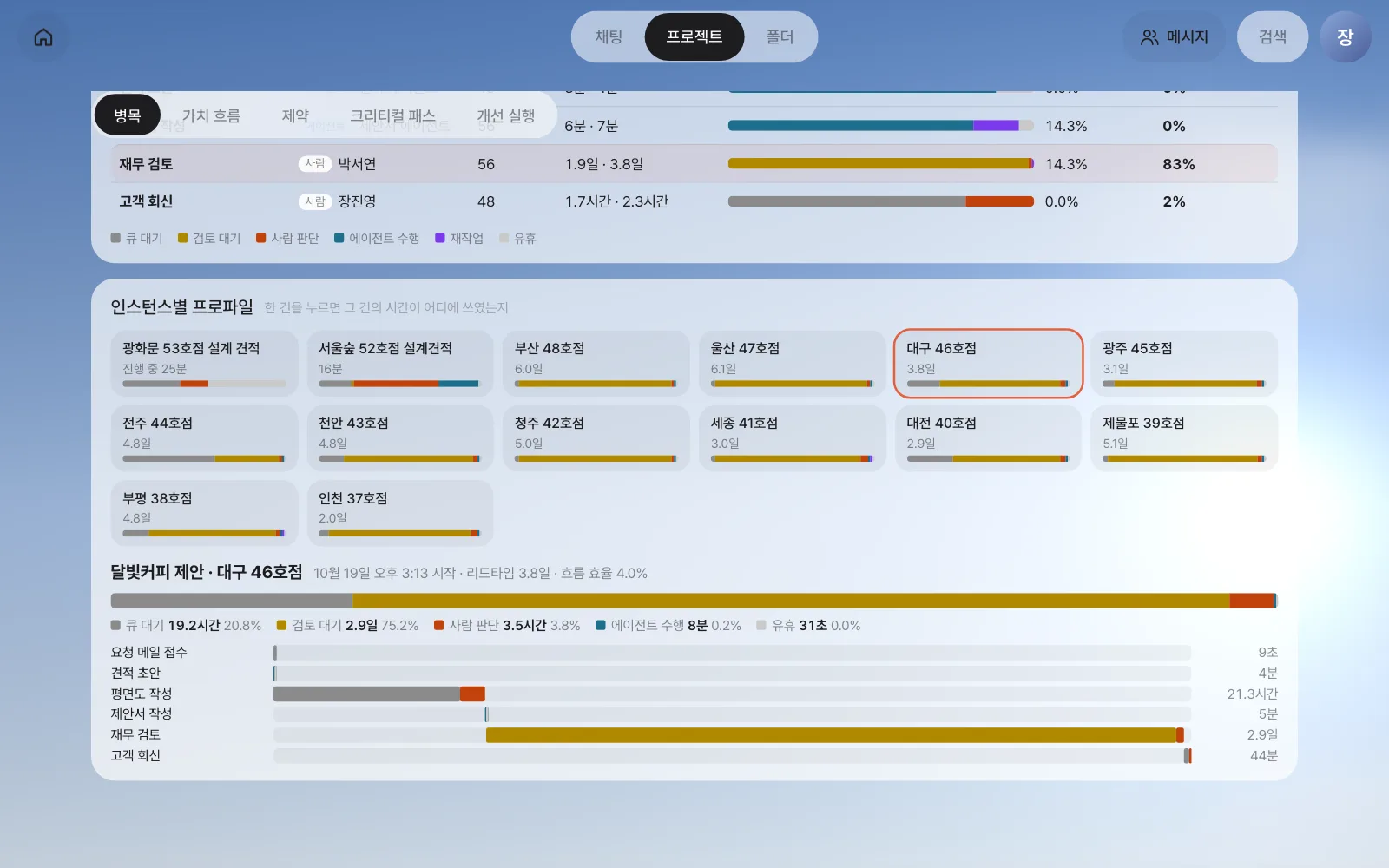
Task: Toggle the 사람 판단 legend item
Action: [x=287, y=238]
